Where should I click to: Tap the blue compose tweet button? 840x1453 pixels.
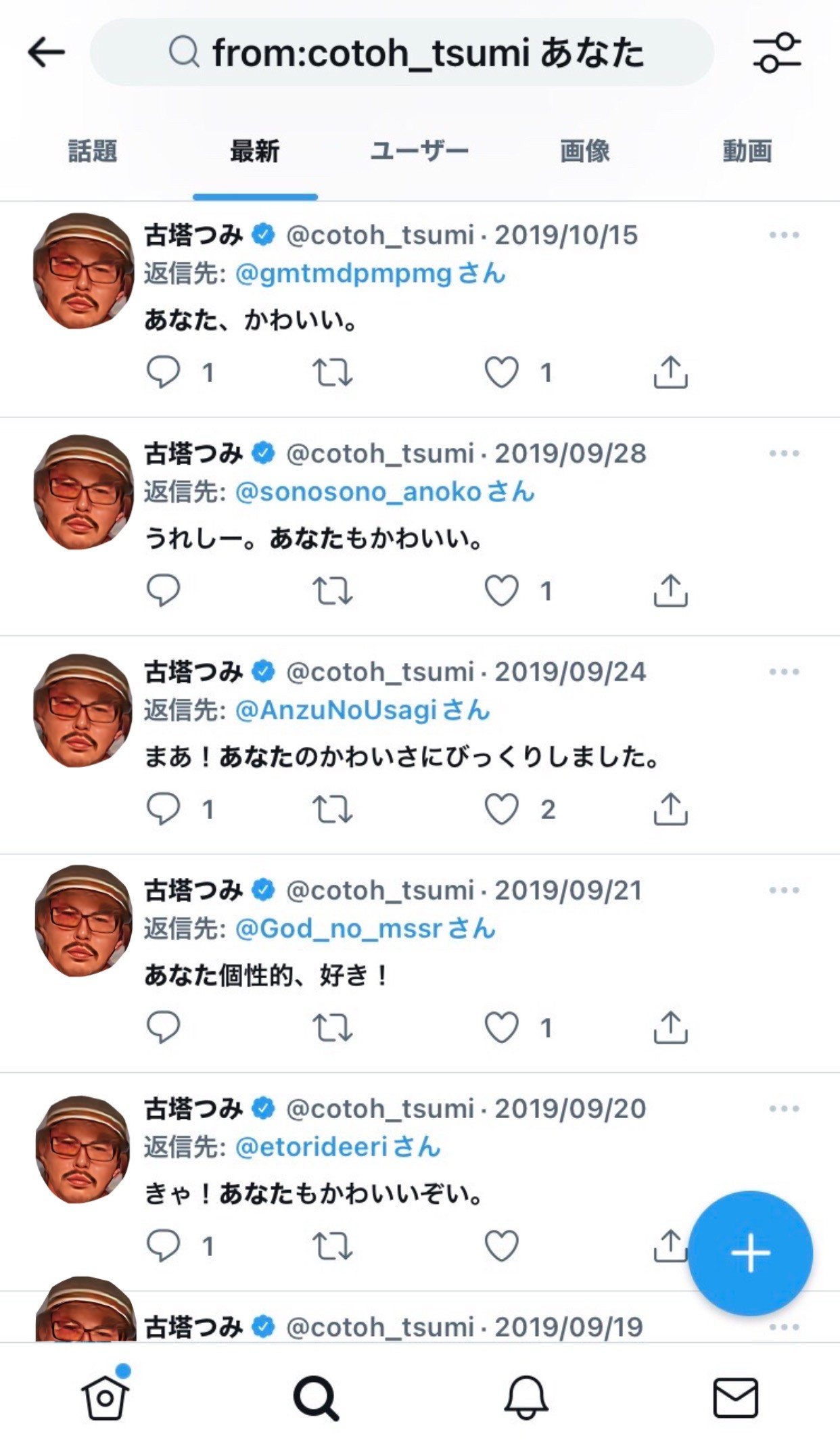click(x=750, y=1252)
